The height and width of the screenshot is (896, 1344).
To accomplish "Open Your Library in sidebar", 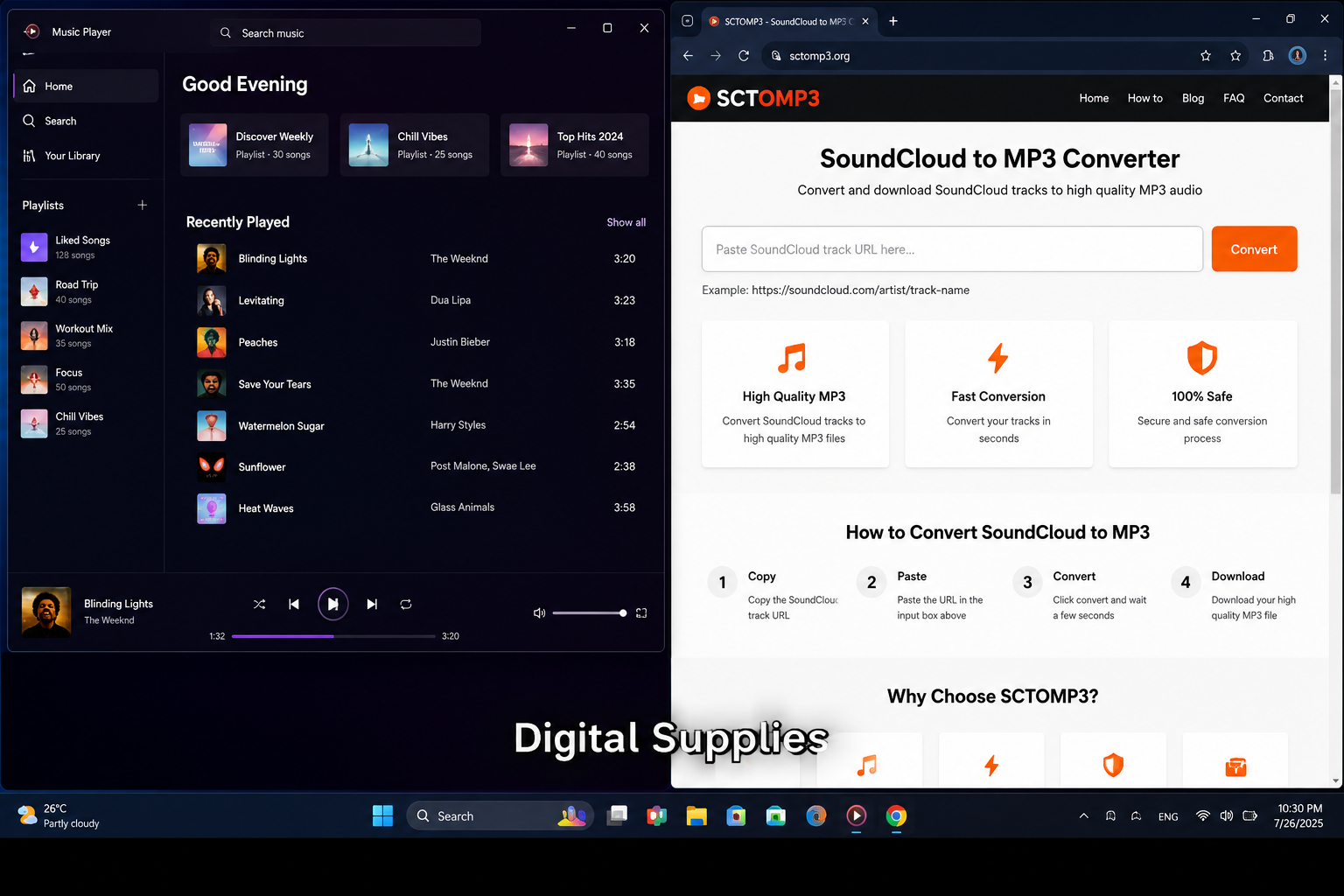I will 86,156.
